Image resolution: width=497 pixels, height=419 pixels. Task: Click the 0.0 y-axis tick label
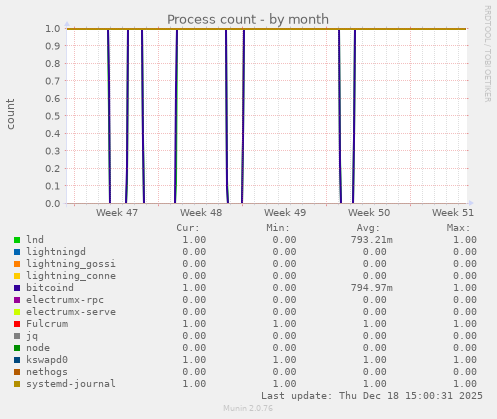(53, 203)
